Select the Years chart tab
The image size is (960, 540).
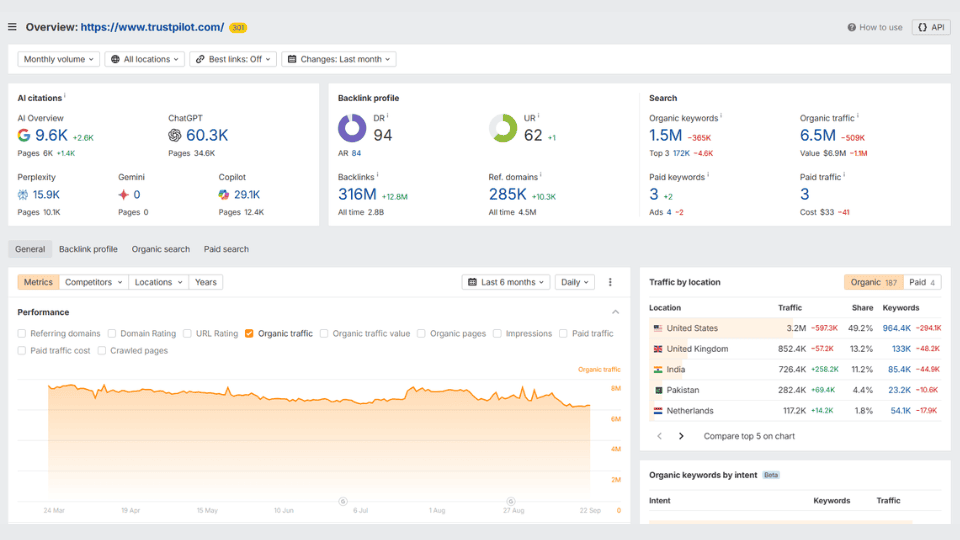(x=206, y=282)
